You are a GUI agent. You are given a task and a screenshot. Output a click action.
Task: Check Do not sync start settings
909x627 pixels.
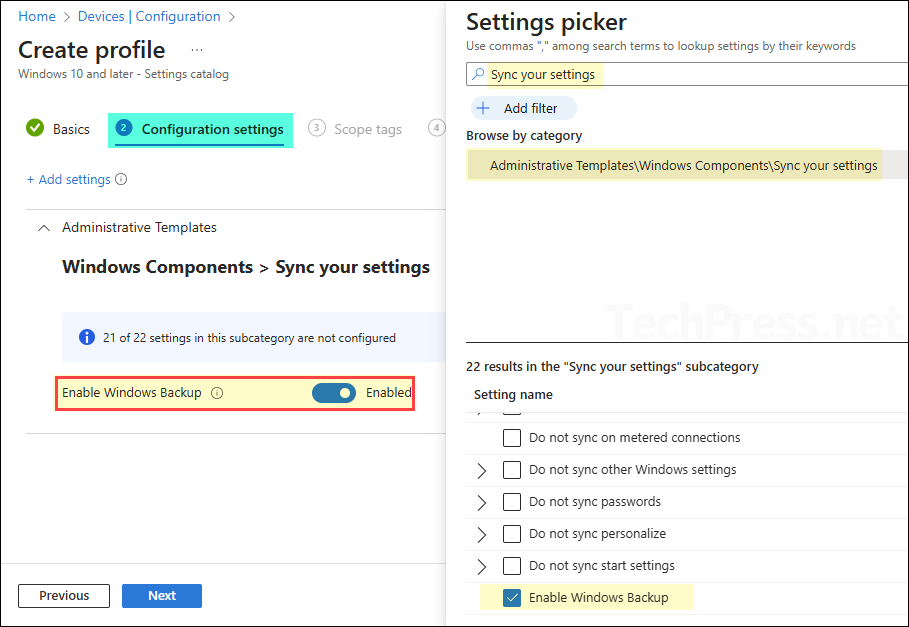tap(512, 566)
